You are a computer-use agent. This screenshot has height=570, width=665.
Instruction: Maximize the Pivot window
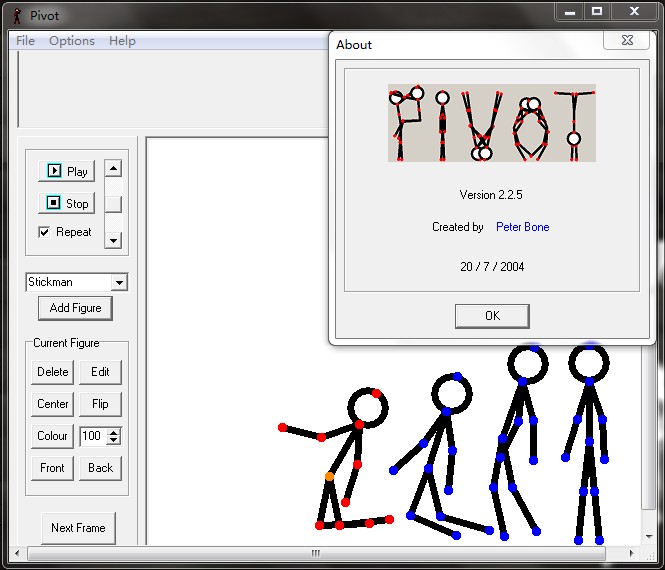pyautogui.click(x=597, y=11)
